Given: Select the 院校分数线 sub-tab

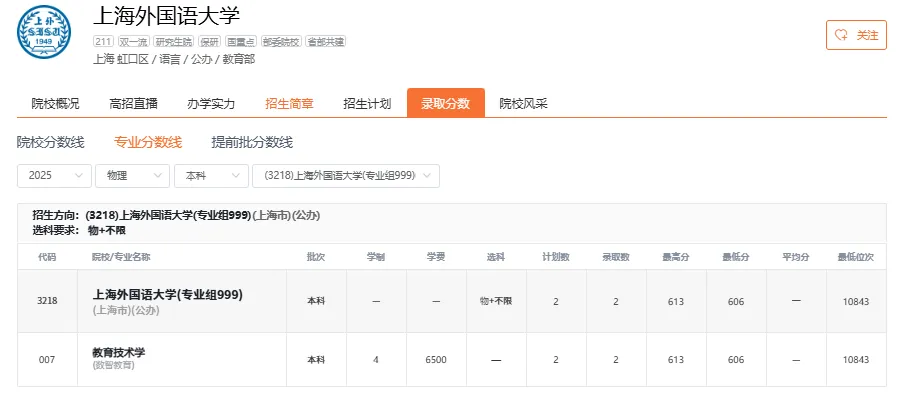Looking at the screenshot, I should point(51,142).
